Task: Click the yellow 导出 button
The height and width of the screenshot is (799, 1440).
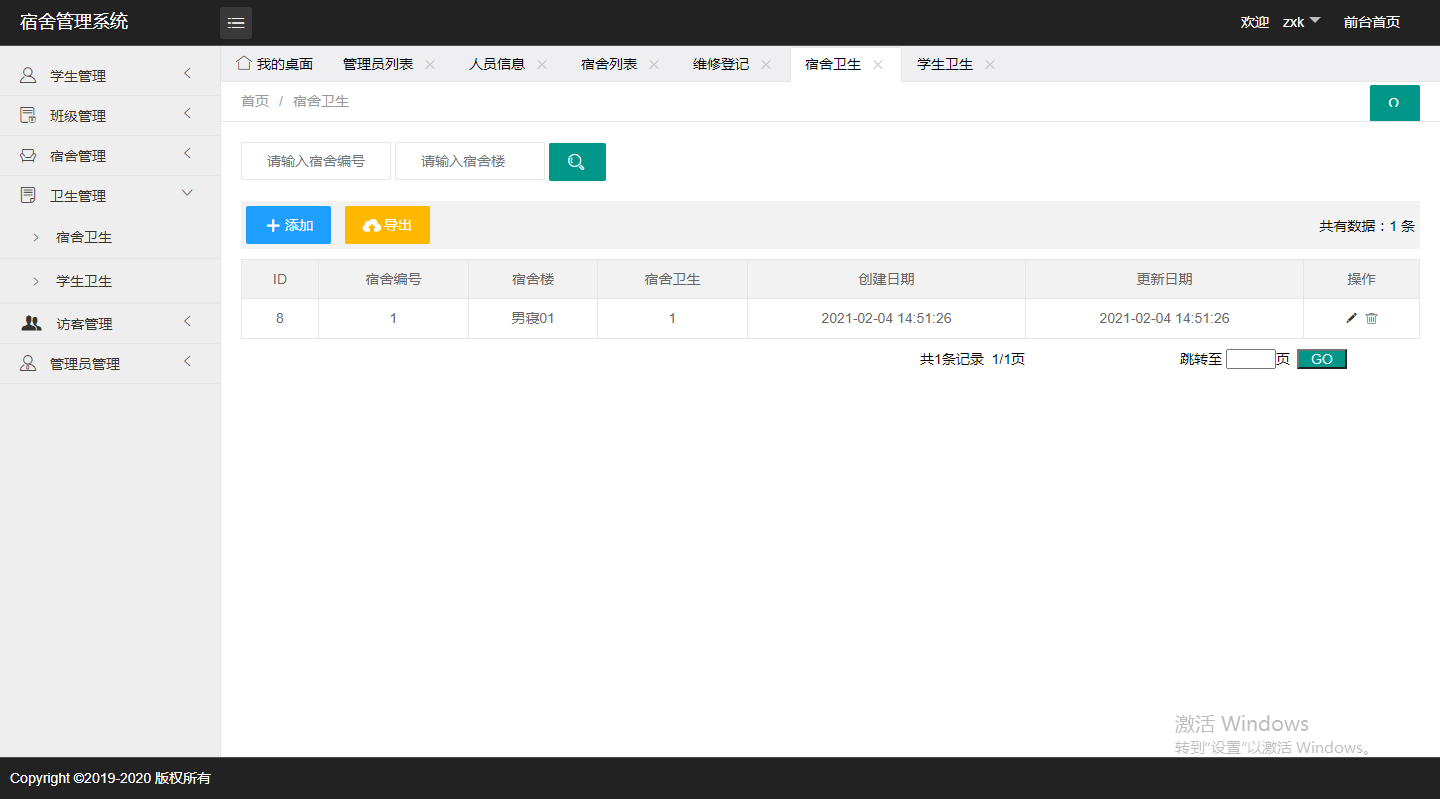Action: 387,225
